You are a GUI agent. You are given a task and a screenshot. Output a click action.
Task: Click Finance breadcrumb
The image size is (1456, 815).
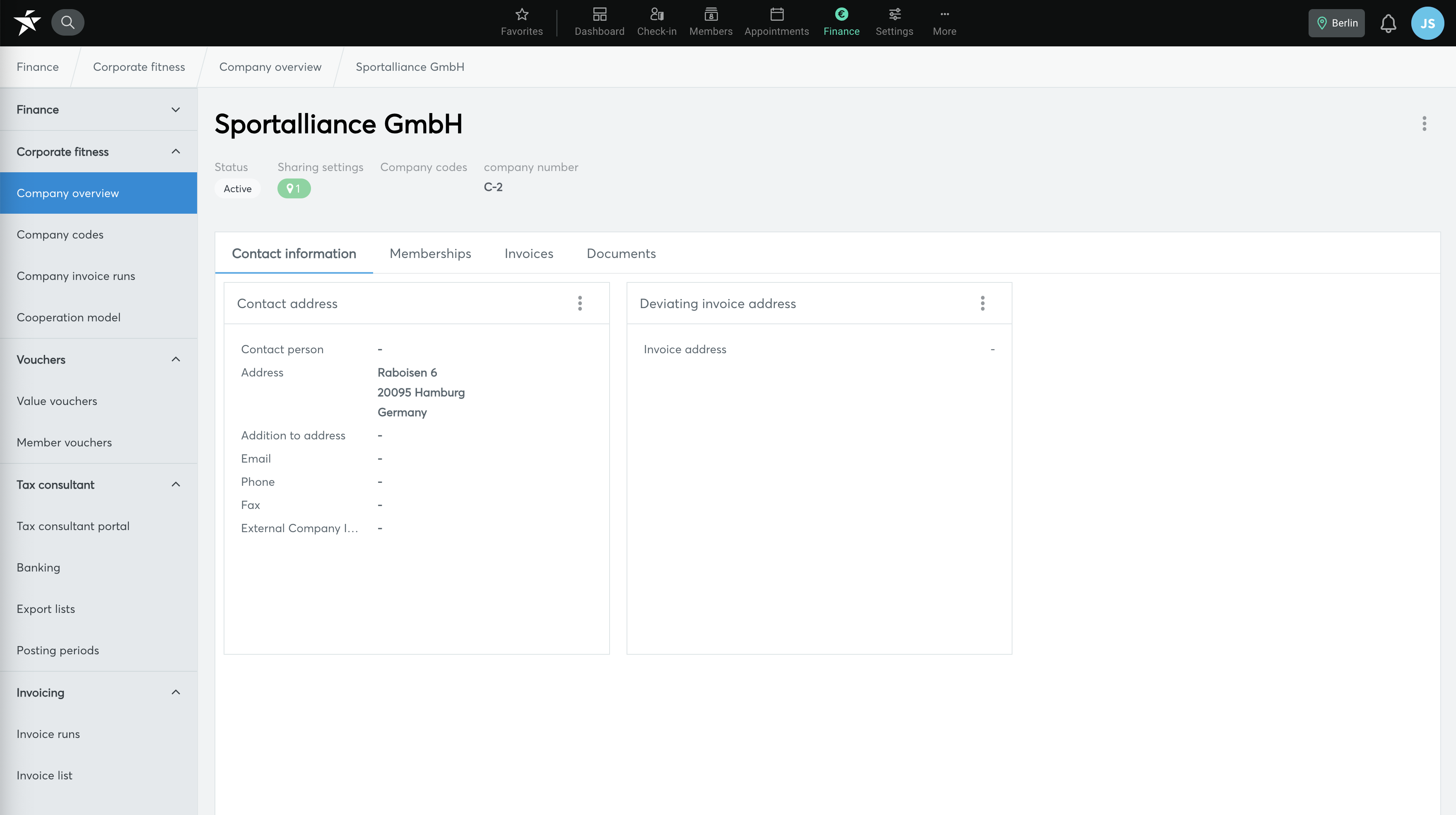click(37, 67)
